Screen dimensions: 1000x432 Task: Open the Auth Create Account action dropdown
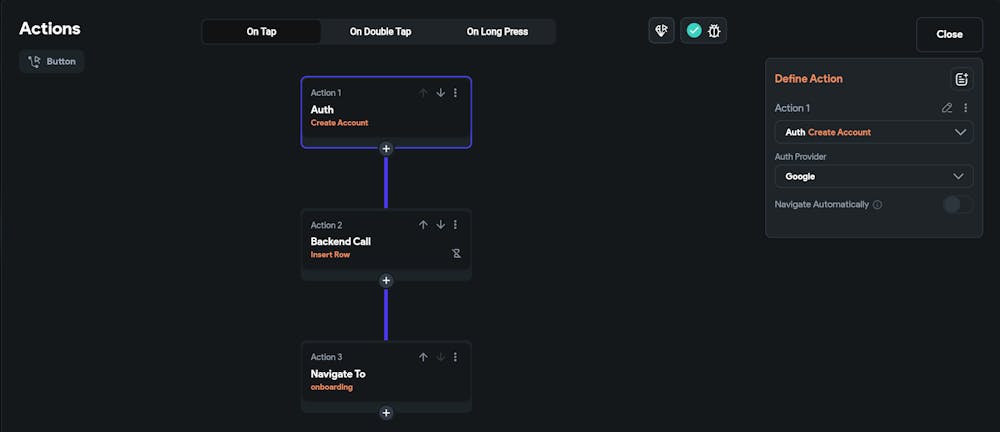click(873, 132)
